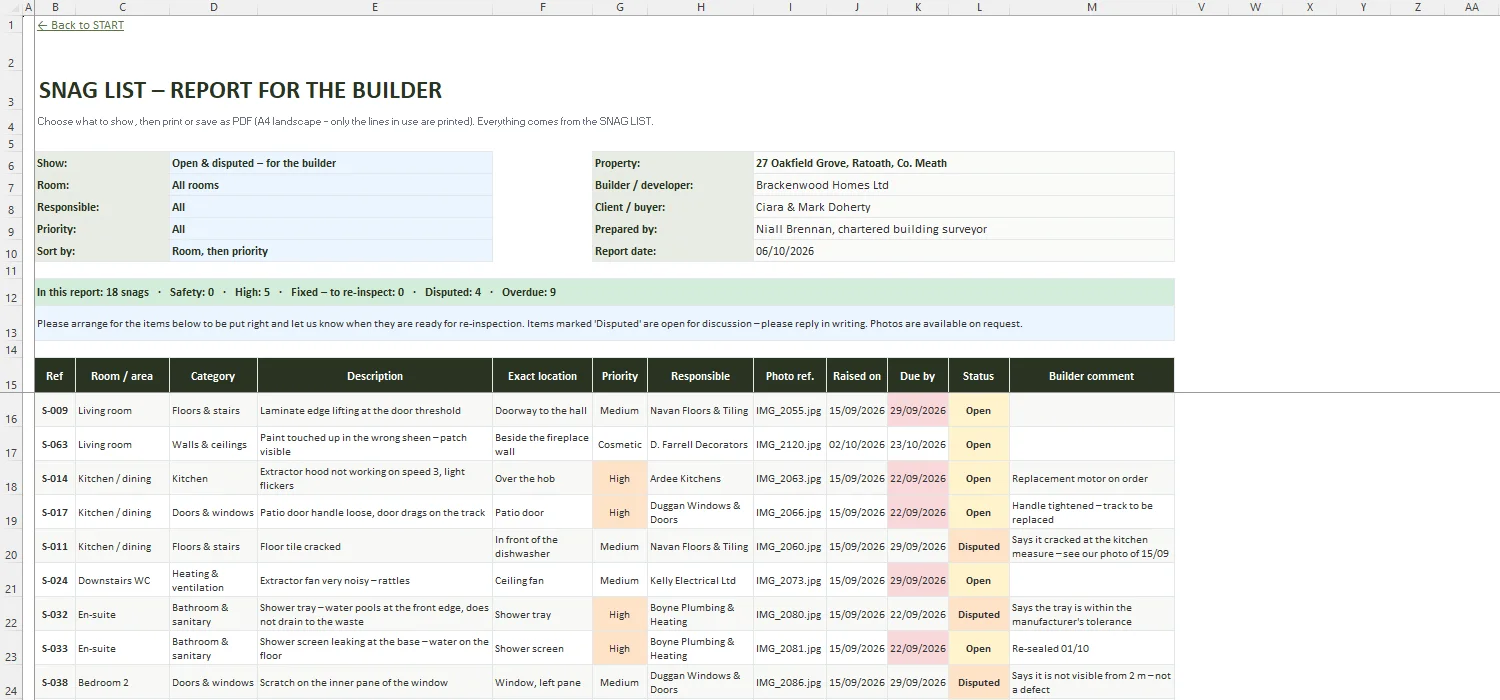Viewport: 1500px width, 700px height.
Task: Click the IMG_2055.jpg photo reference
Action: [x=790, y=410]
